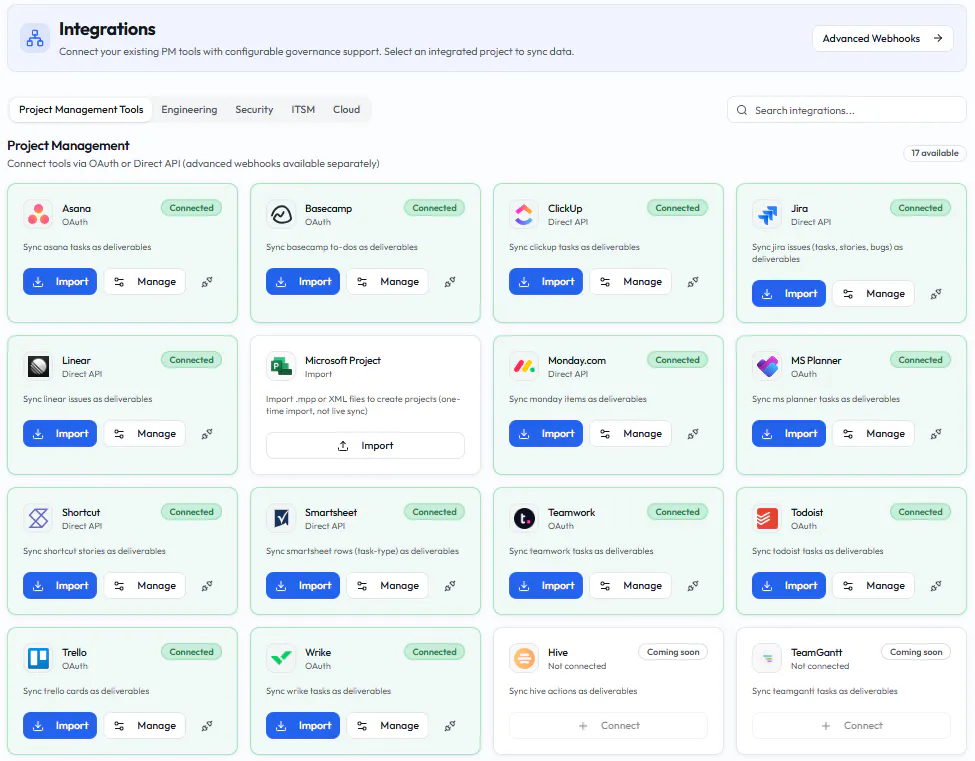Select the Cloud tab
The image size is (975, 761).
tap(346, 109)
